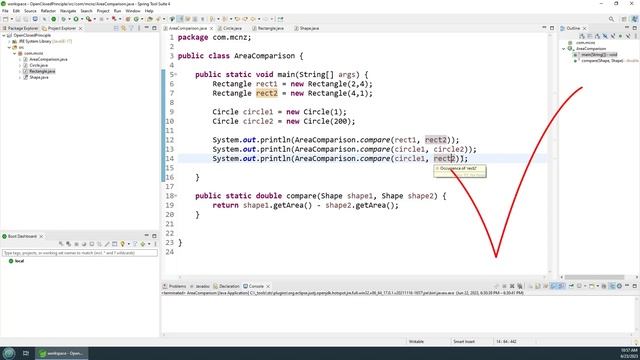Expand the Circle.java tree node
Viewport: 640px width, 360px height.
20,65
